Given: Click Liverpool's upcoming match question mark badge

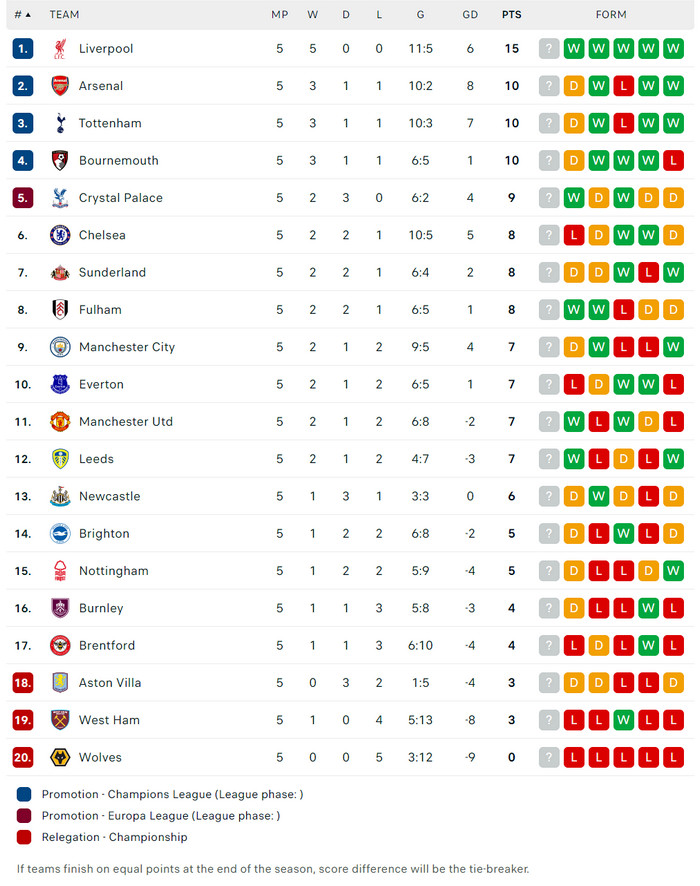Looking at the screenshot, I should (x=548, y=49).
